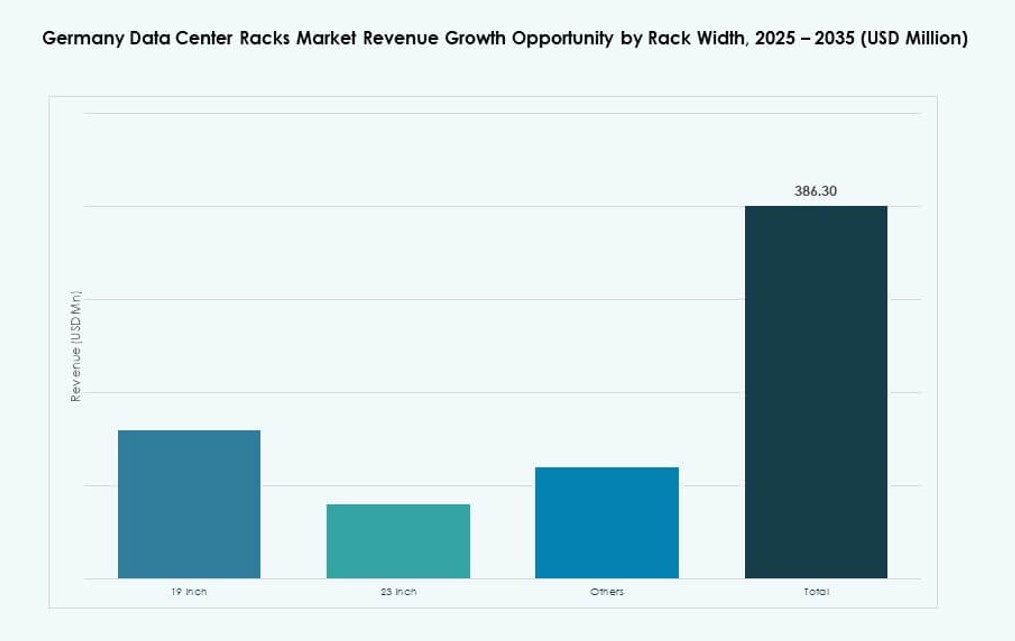The height and width of the screenshot is (641, 1015).
Task: Click the tall Total revenue bar
Action: [815, 390]
